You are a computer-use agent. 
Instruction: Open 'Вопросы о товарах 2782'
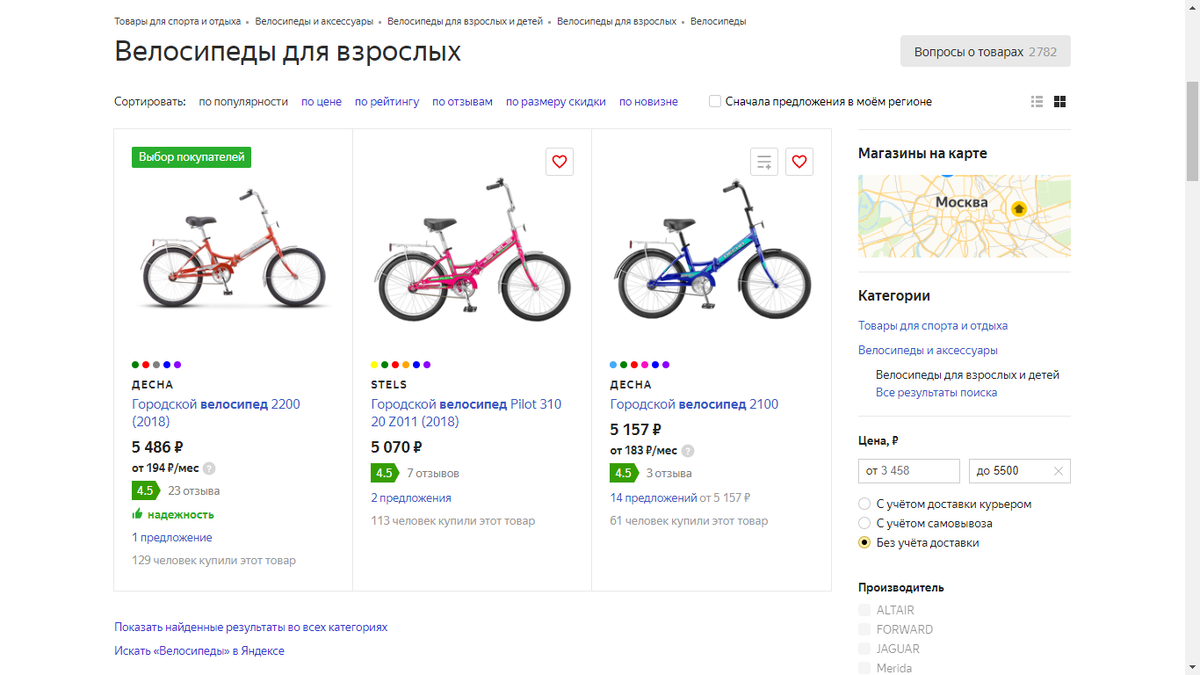click(x=985, y=50)
